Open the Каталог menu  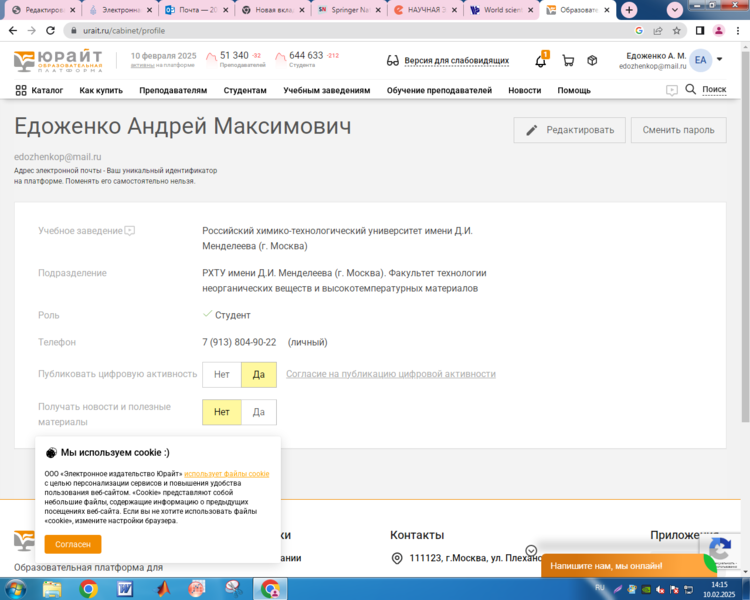(x=40, y=90)
